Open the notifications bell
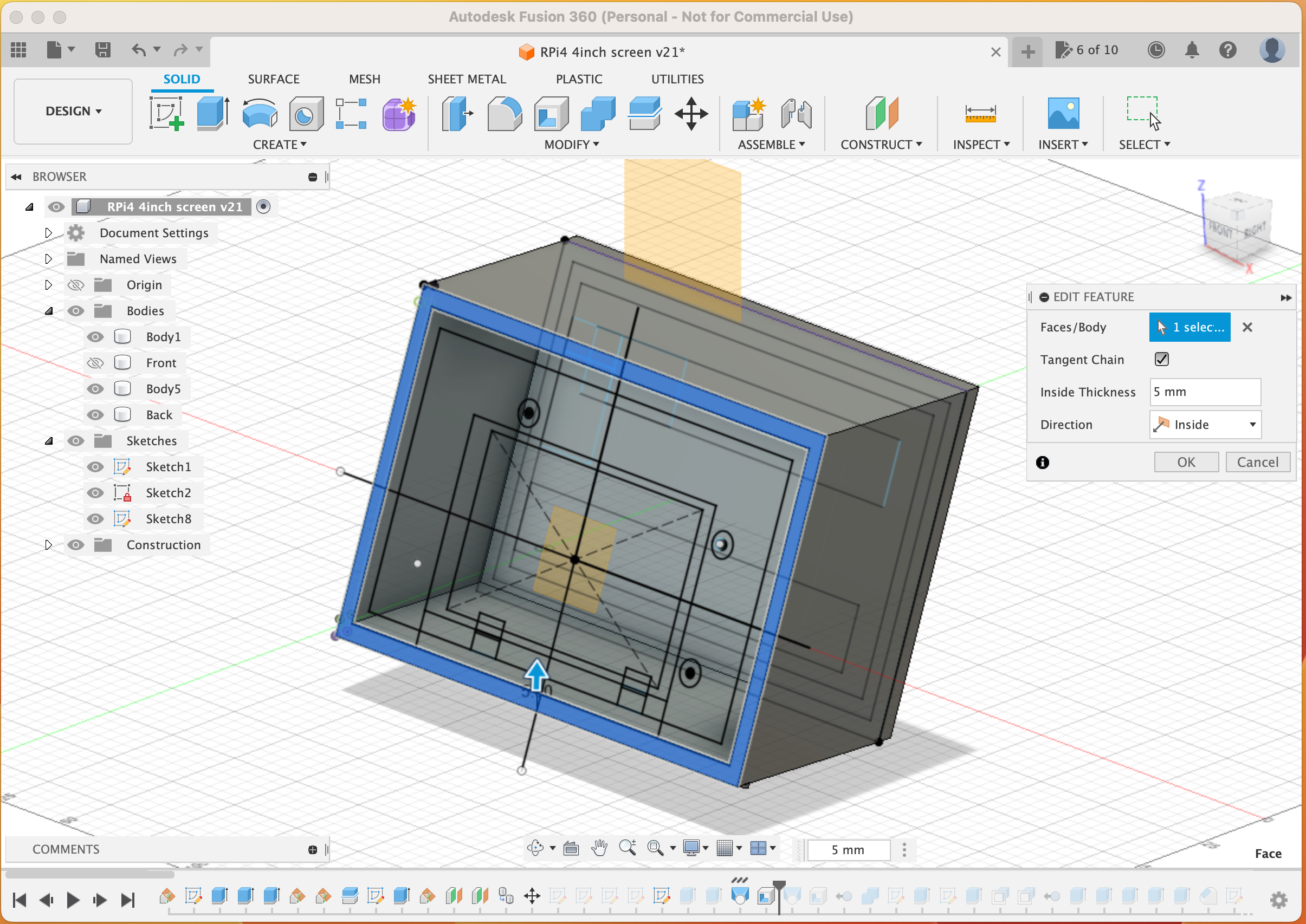1306x924 pixels. click(x=1192, y=50)
